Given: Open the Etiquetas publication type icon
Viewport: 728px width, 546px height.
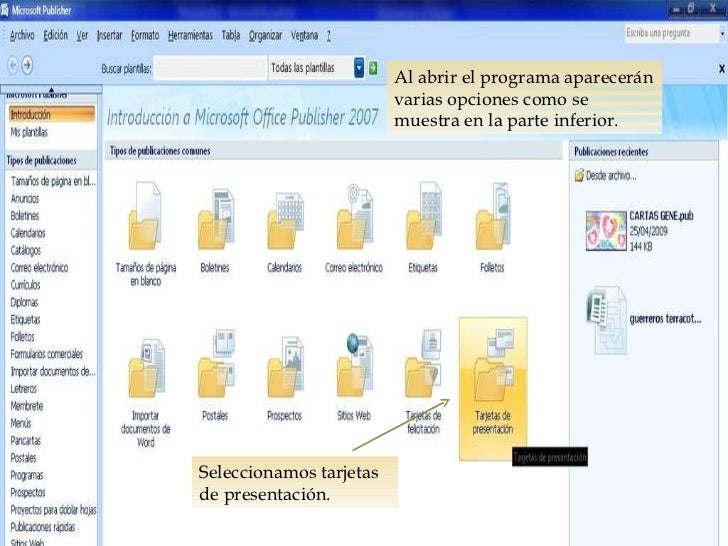Looking at the screenshot, I should coord(423,216).
